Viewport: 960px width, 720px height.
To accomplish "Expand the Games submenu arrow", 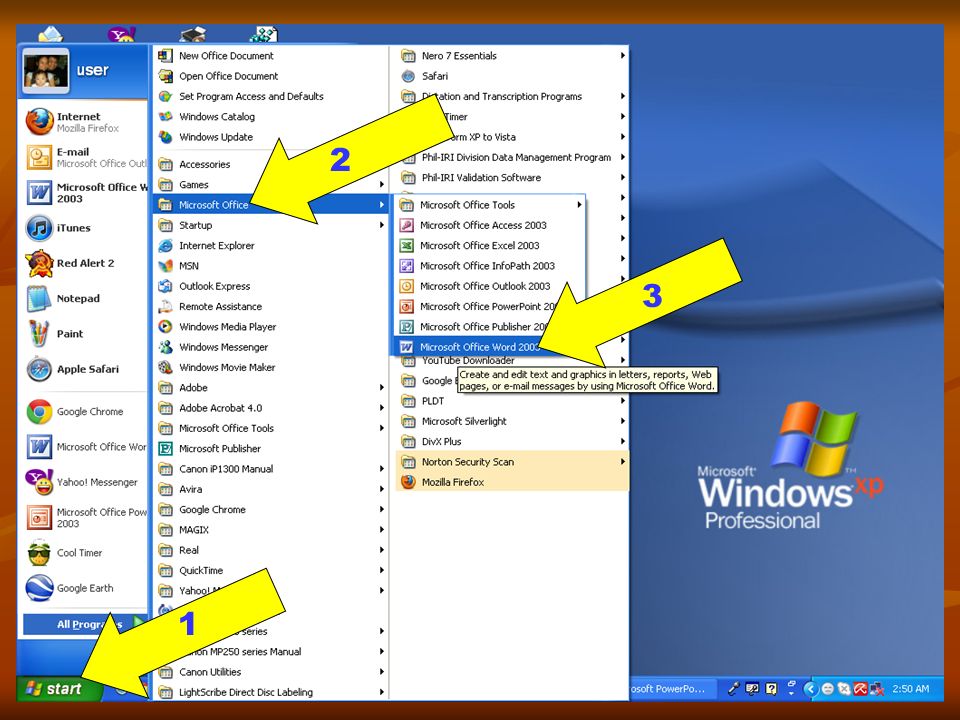I will [381, 184].
